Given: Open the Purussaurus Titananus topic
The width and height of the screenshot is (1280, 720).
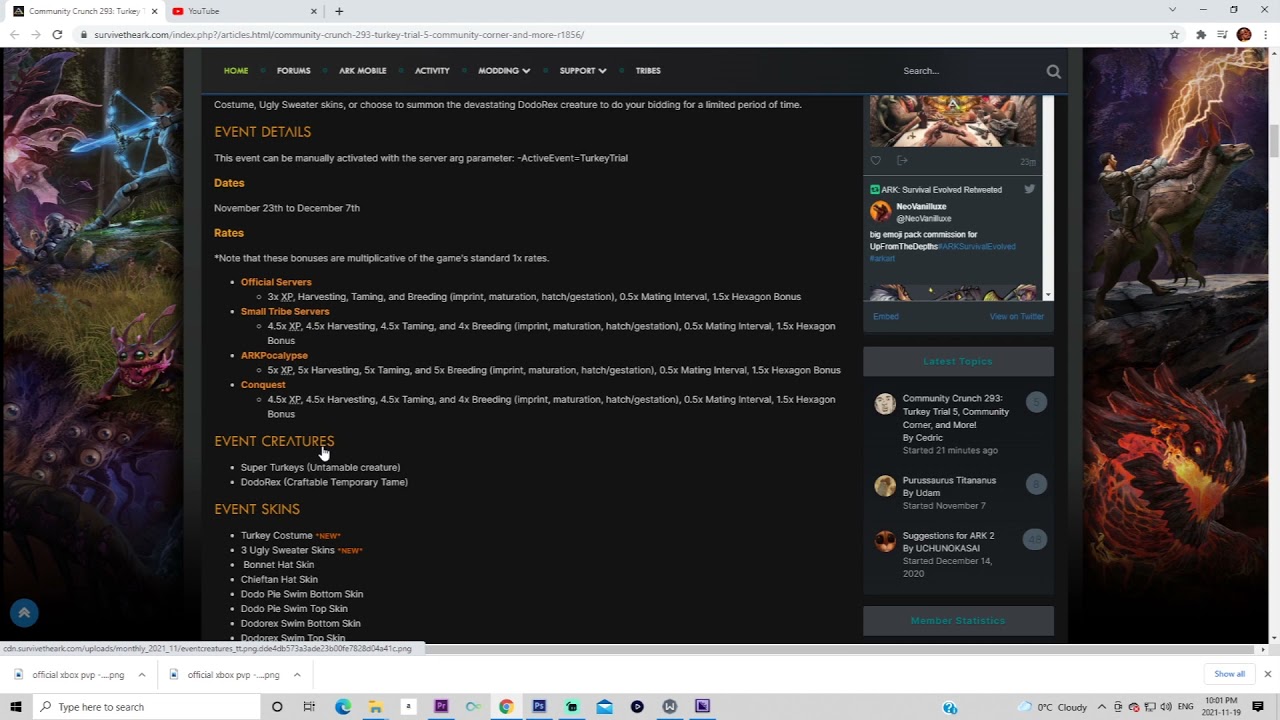Looking at the screenshot, I should [x=949, y=480].
